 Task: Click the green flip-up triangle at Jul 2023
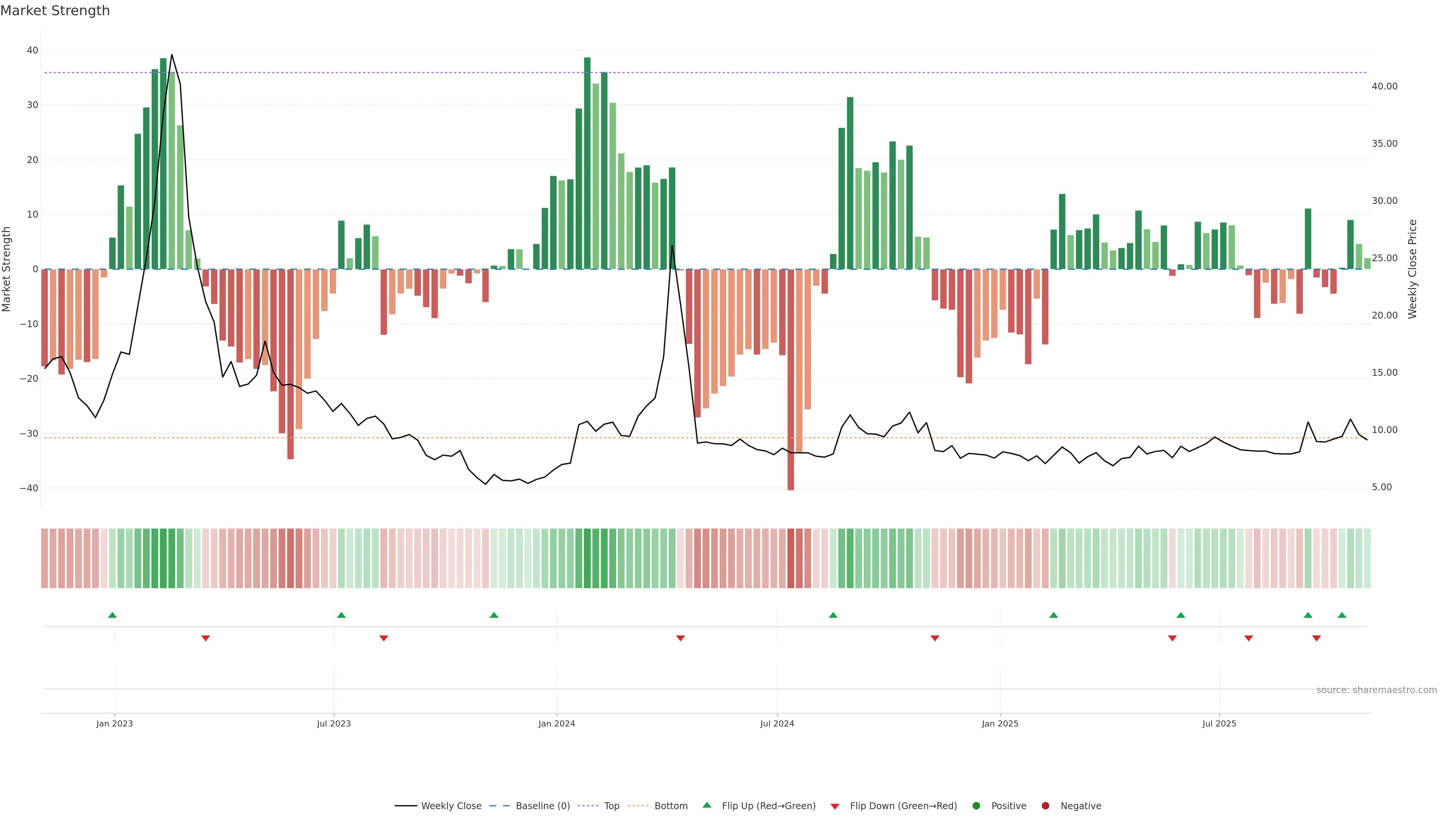[341, 615]
